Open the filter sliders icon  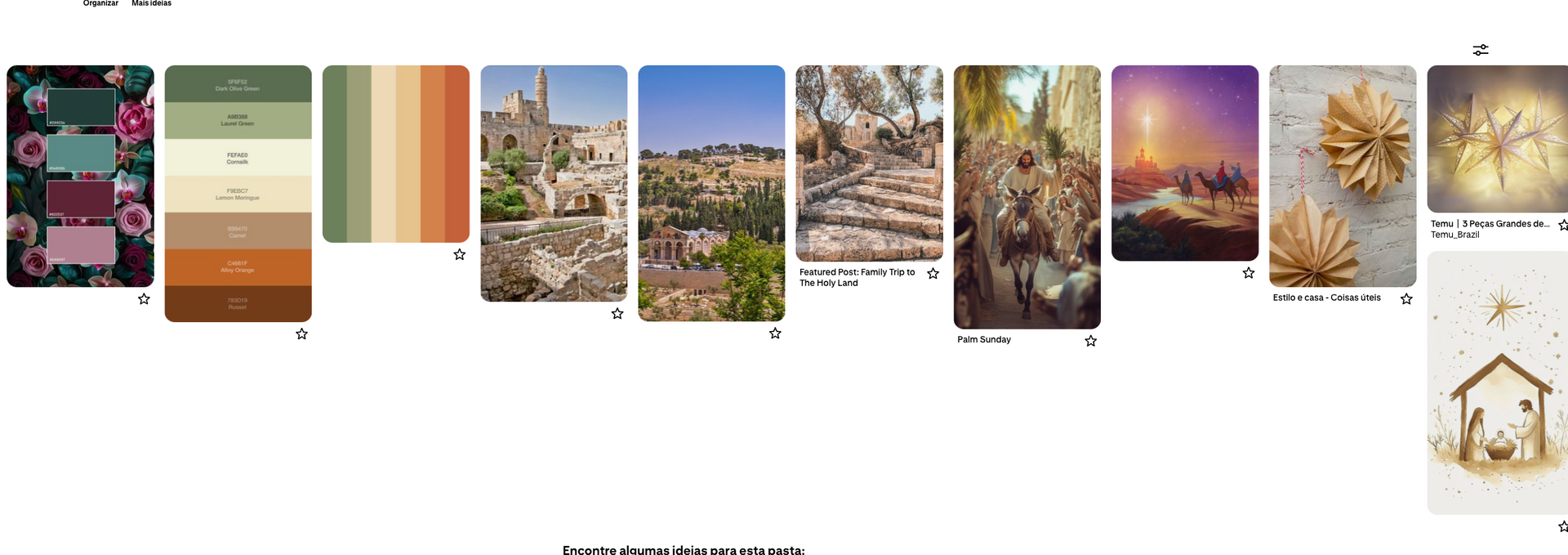coord(1480,50)
